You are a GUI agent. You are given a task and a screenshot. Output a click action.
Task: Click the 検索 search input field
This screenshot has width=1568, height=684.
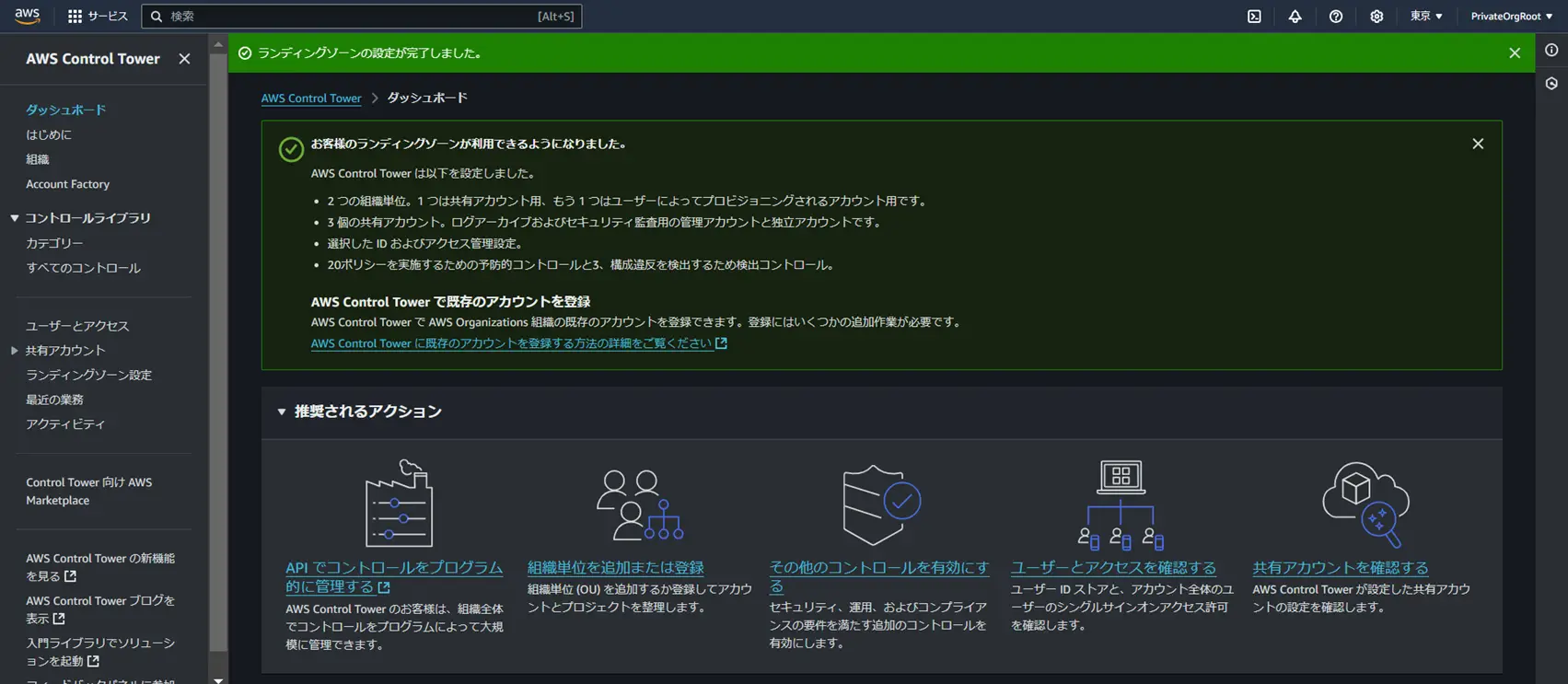(x=362, y=16)
